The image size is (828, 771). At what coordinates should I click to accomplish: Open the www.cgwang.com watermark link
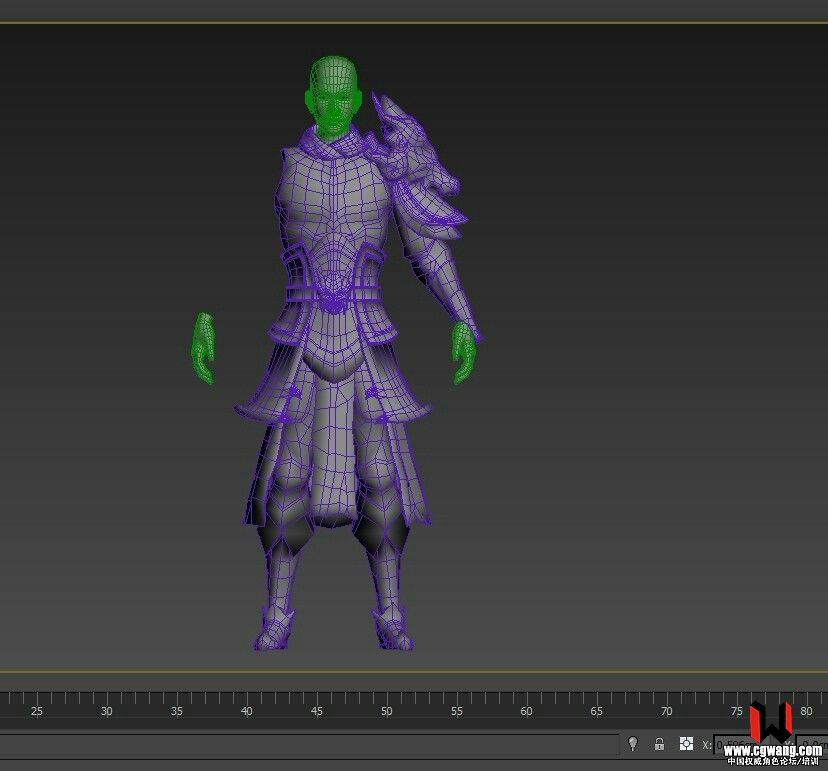tap(772, 750)
